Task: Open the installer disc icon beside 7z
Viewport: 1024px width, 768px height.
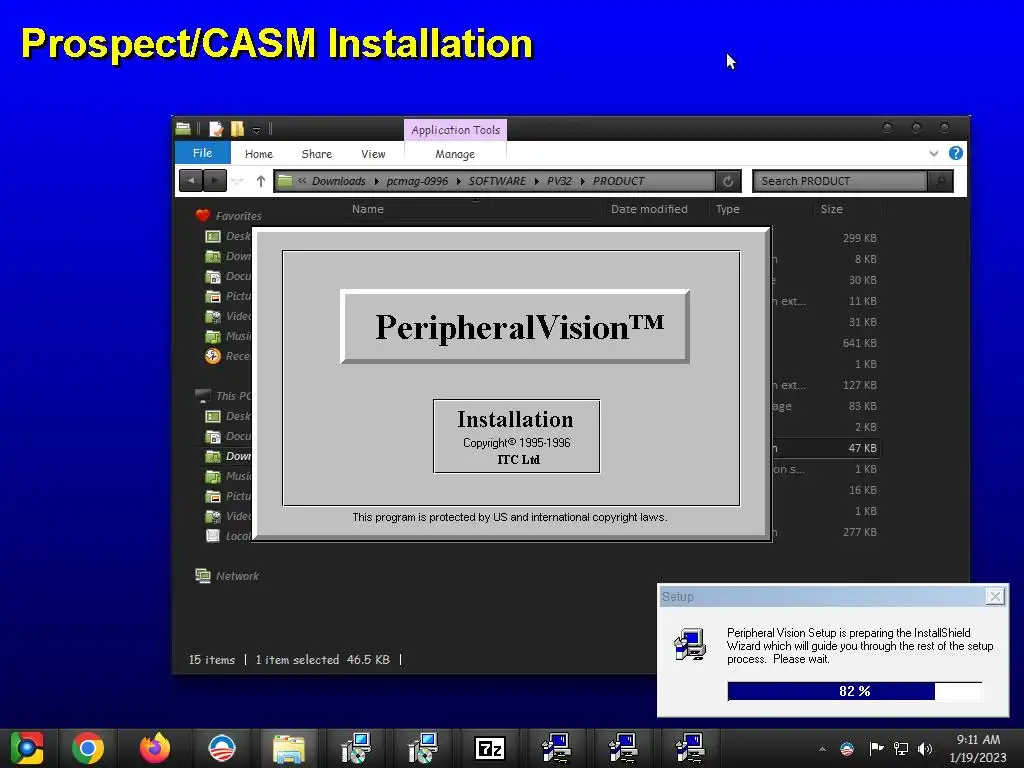Action: 423,748
